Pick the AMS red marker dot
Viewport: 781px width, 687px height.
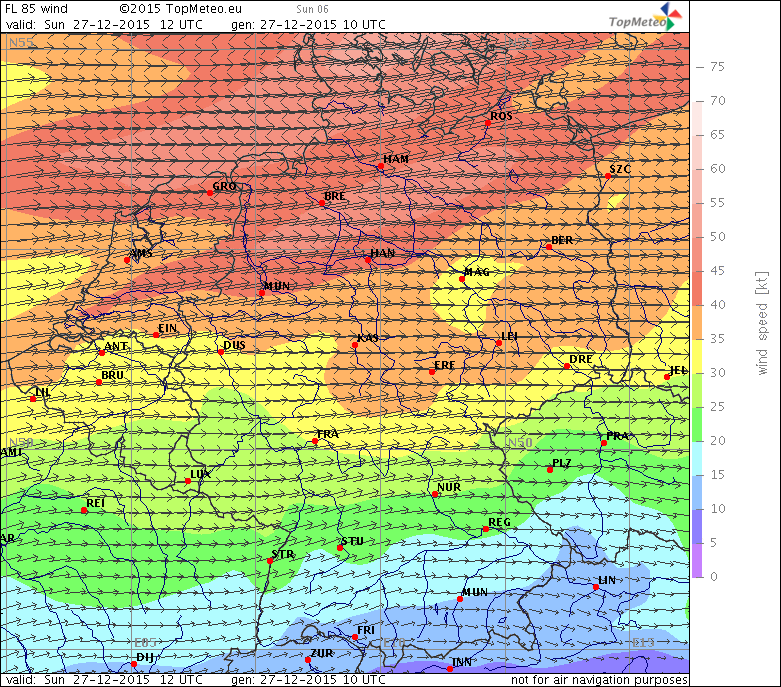[x=127, y=260]
